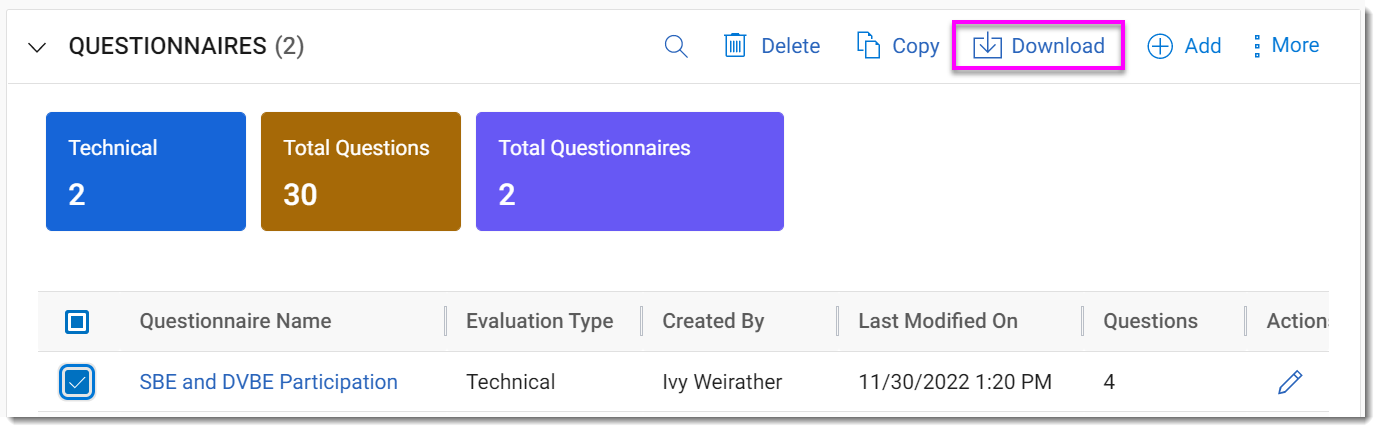Open the More vertical dots menu
This screenshot has width=1380, height=432.
[x=1257, y=46]
